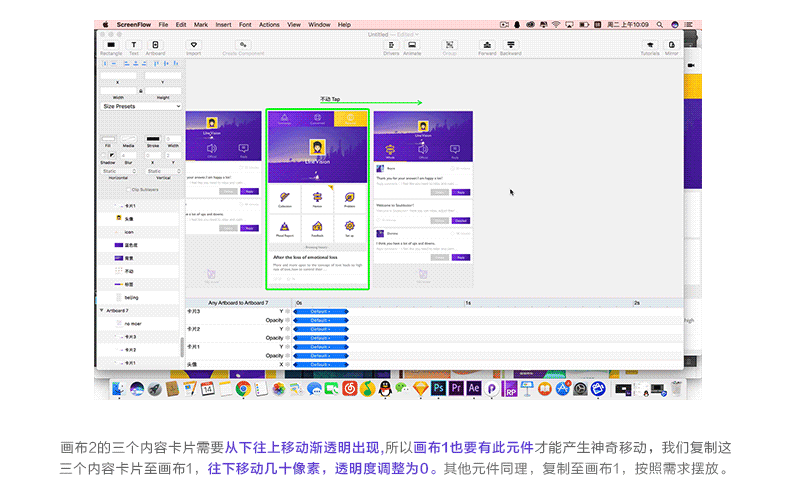Image resolution: width=800 pixels, height=496 pixels.
Task: Open Tutorials from the toolbar
Action: 649,45
